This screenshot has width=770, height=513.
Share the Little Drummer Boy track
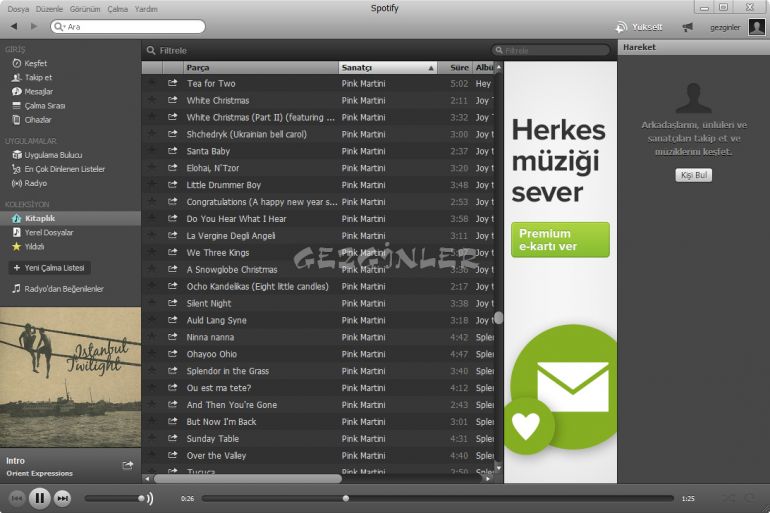(x=172, y=185)
